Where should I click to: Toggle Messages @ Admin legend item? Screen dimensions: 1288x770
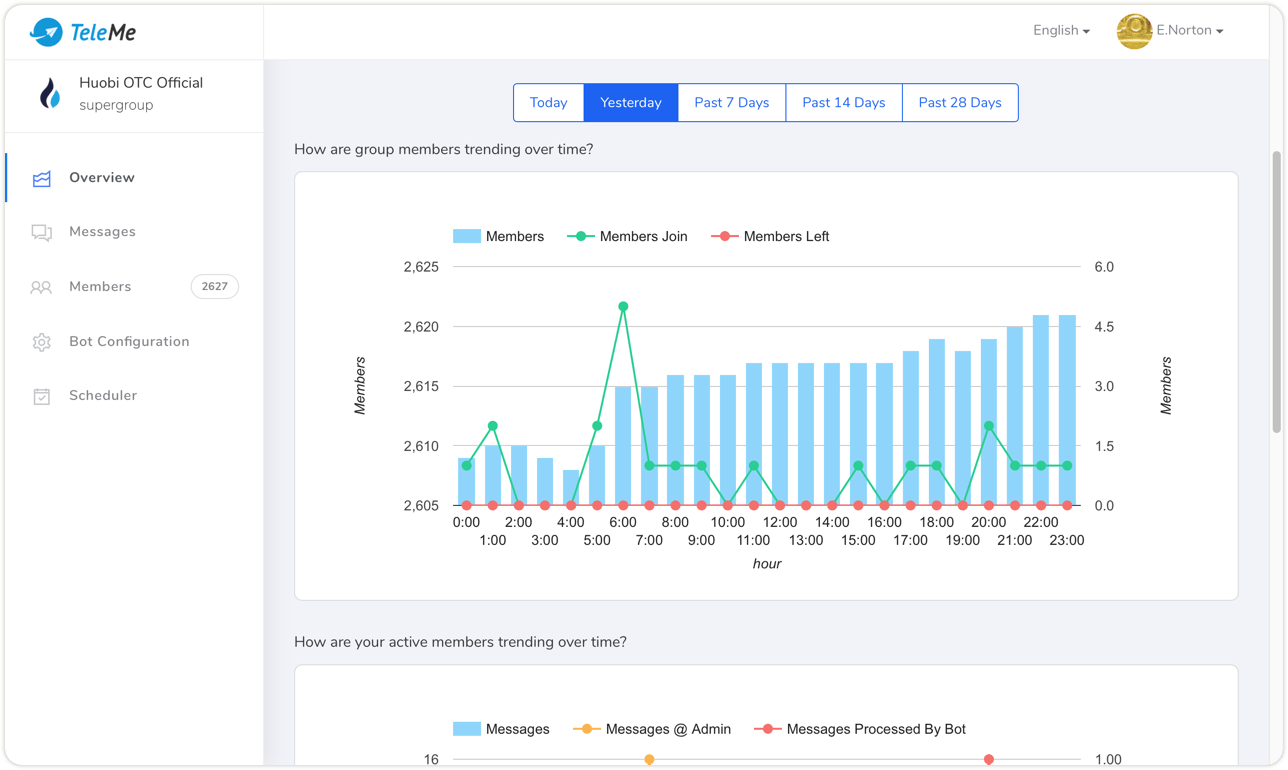651,729
